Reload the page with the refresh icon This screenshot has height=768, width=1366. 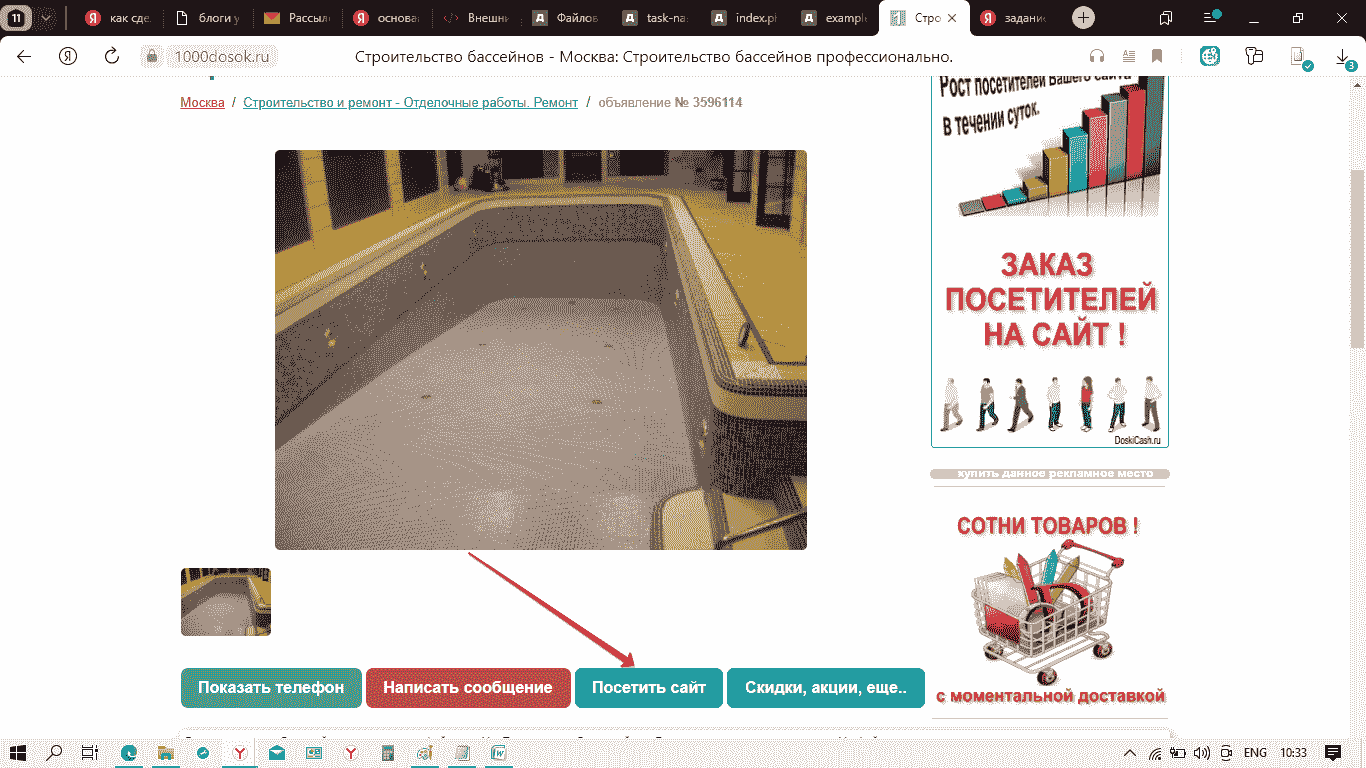112,56
